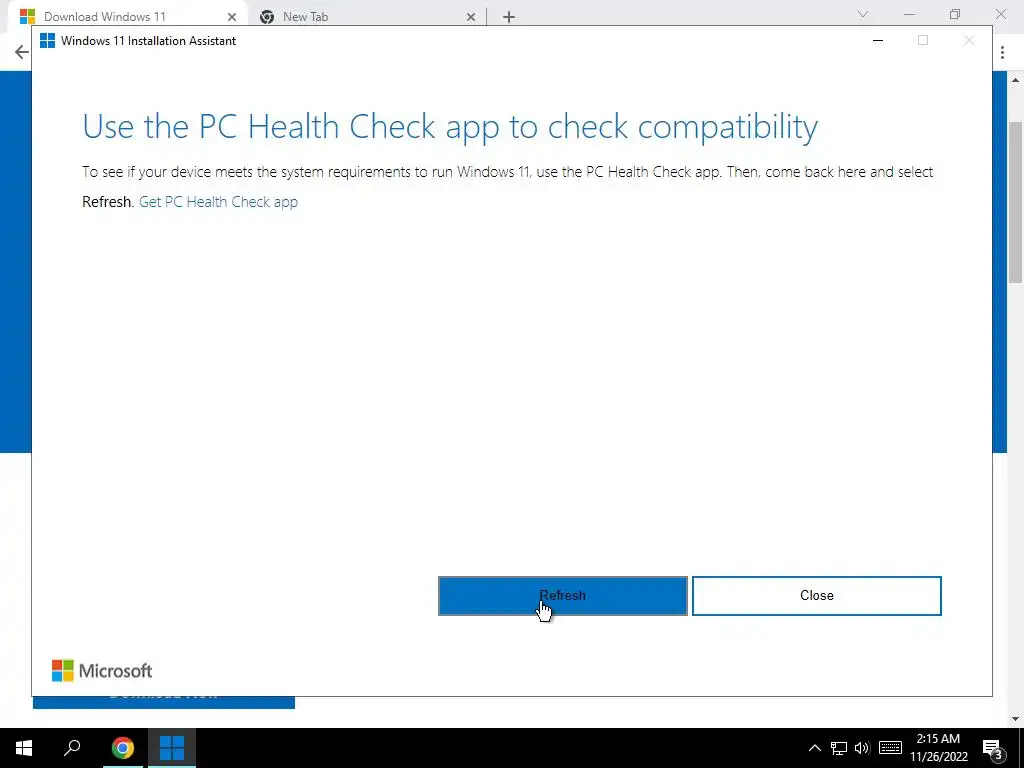Click the Refresh button
This screenshot has width=1024, height=768.
[x=562, y=596]
